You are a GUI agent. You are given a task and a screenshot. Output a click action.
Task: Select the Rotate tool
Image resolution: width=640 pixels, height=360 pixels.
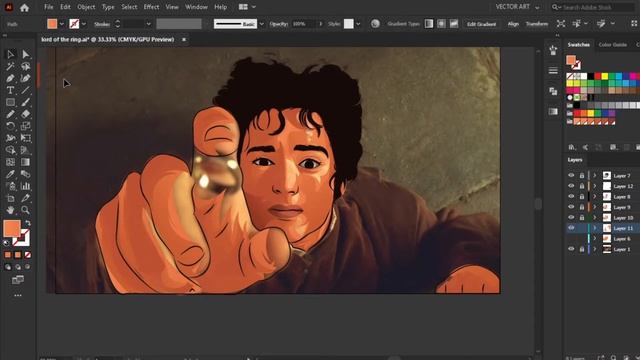[10, 126]
